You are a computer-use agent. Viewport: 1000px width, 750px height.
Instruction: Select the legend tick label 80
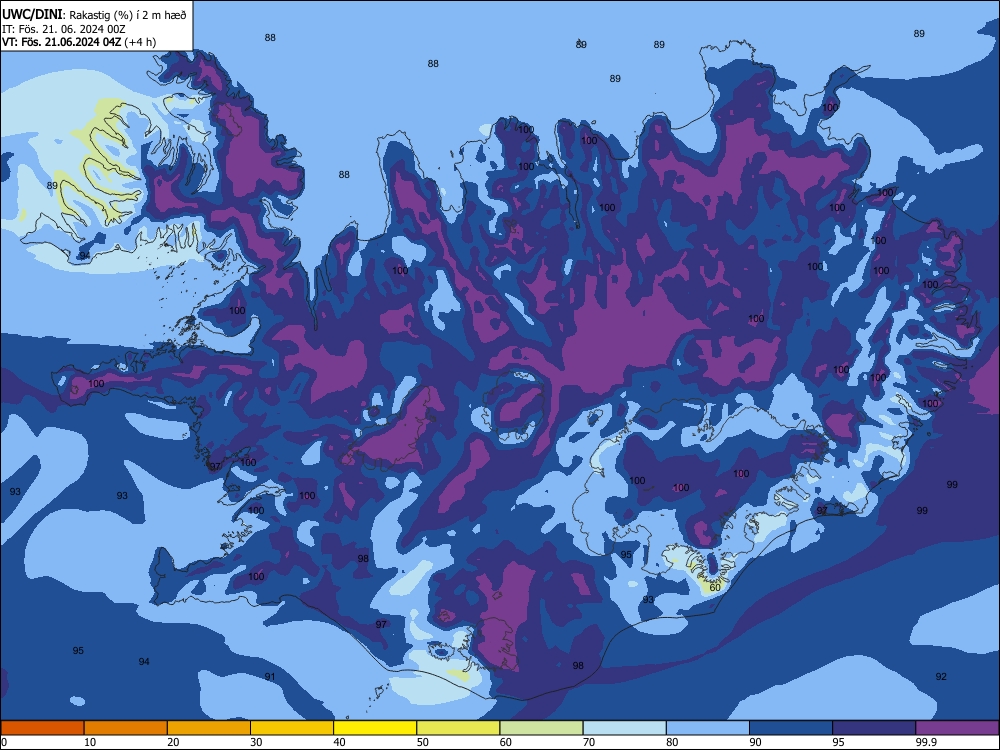coord(672,742)
